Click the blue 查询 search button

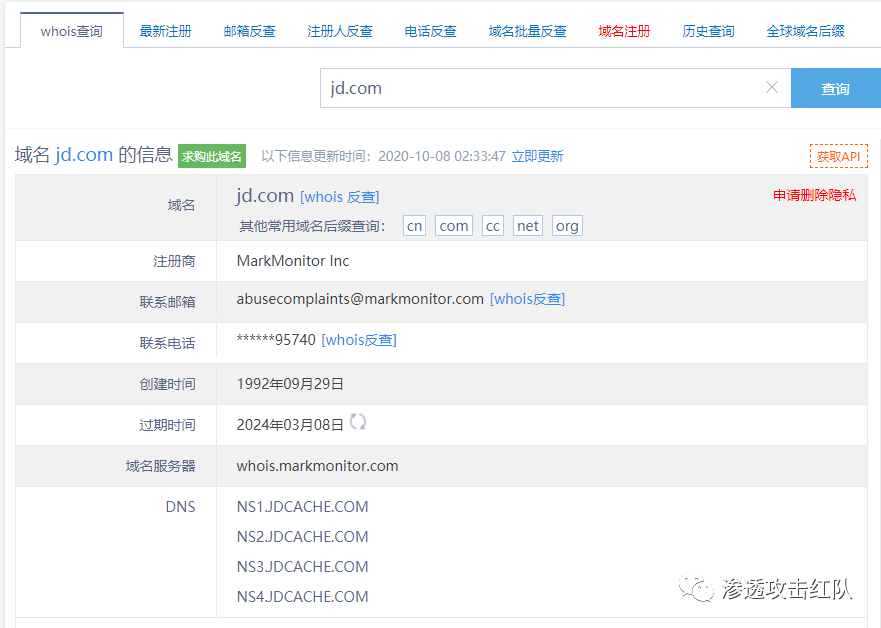[x=836, y=88]
